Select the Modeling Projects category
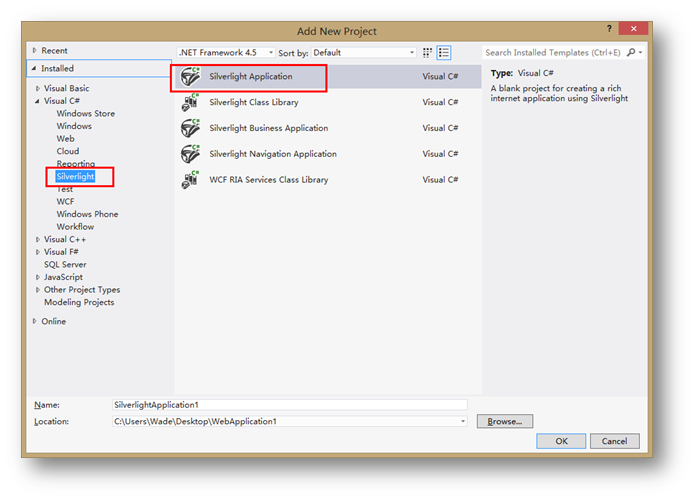This screenshot has width=695, height=500. (79, 302)
